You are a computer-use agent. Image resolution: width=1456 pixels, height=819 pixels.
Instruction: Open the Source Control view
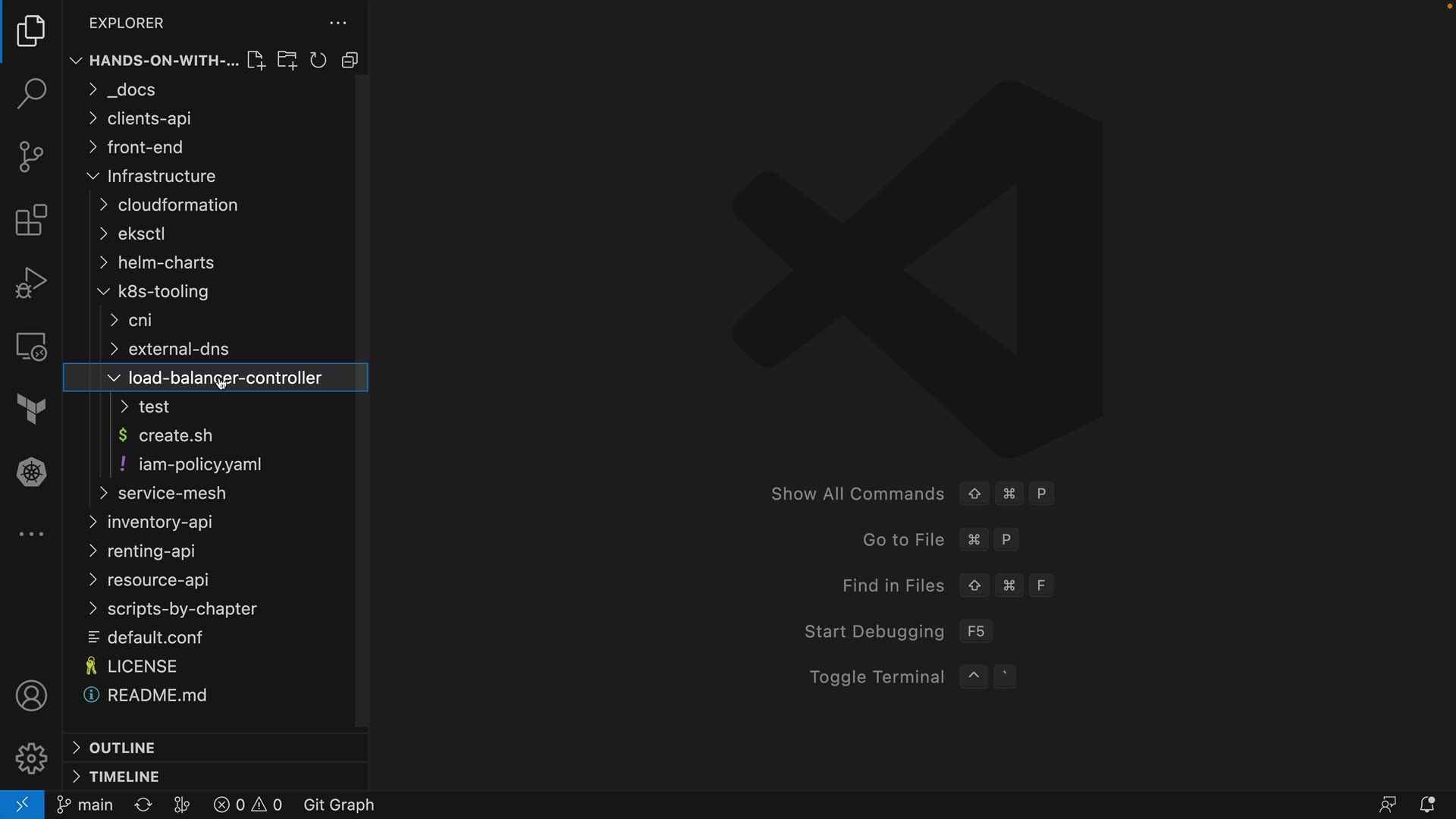[31, 157]
